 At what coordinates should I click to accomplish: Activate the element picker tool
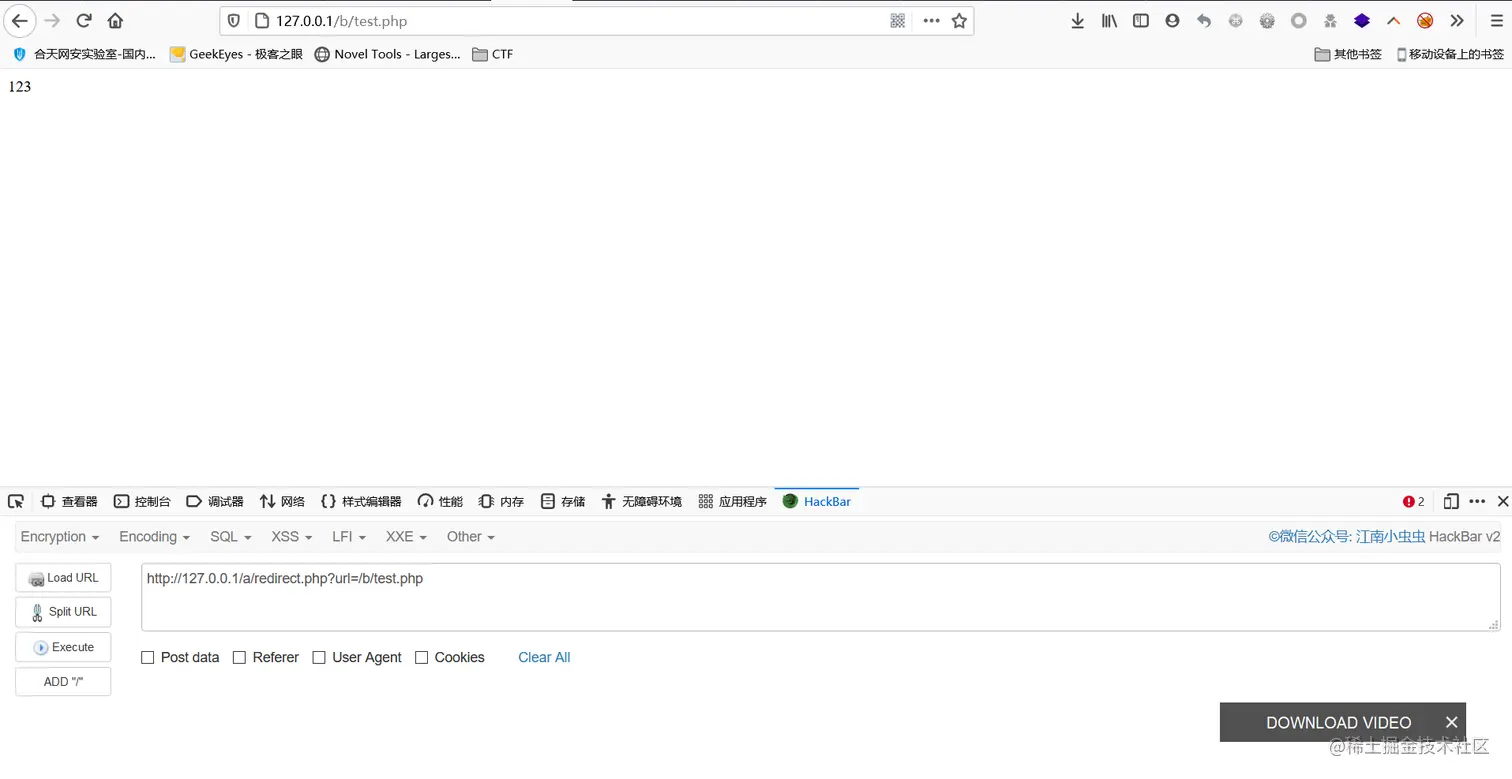[16, 501]
